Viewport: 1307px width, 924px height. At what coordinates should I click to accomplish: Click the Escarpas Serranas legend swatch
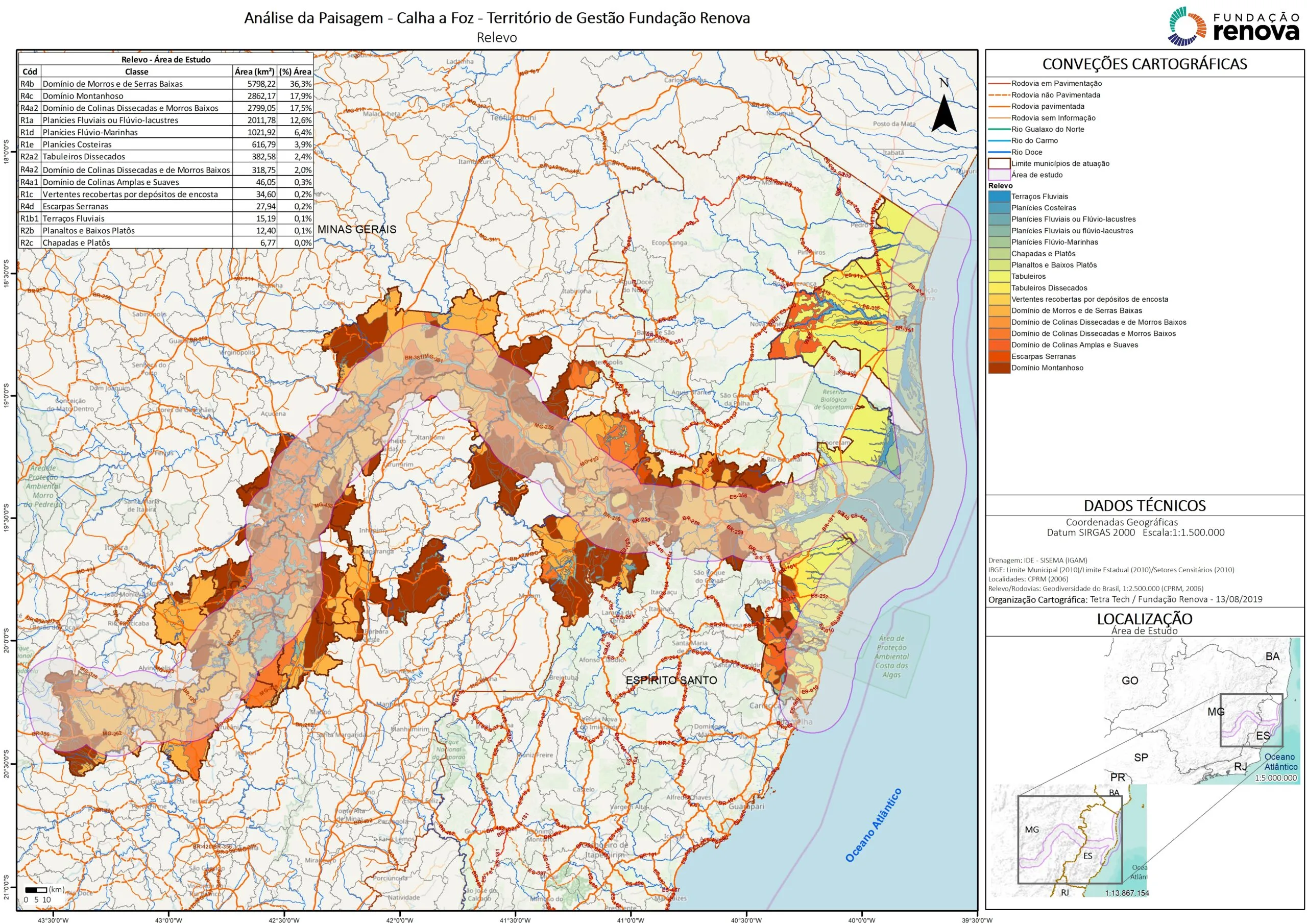pyautogui.click(x=999, y=356)
